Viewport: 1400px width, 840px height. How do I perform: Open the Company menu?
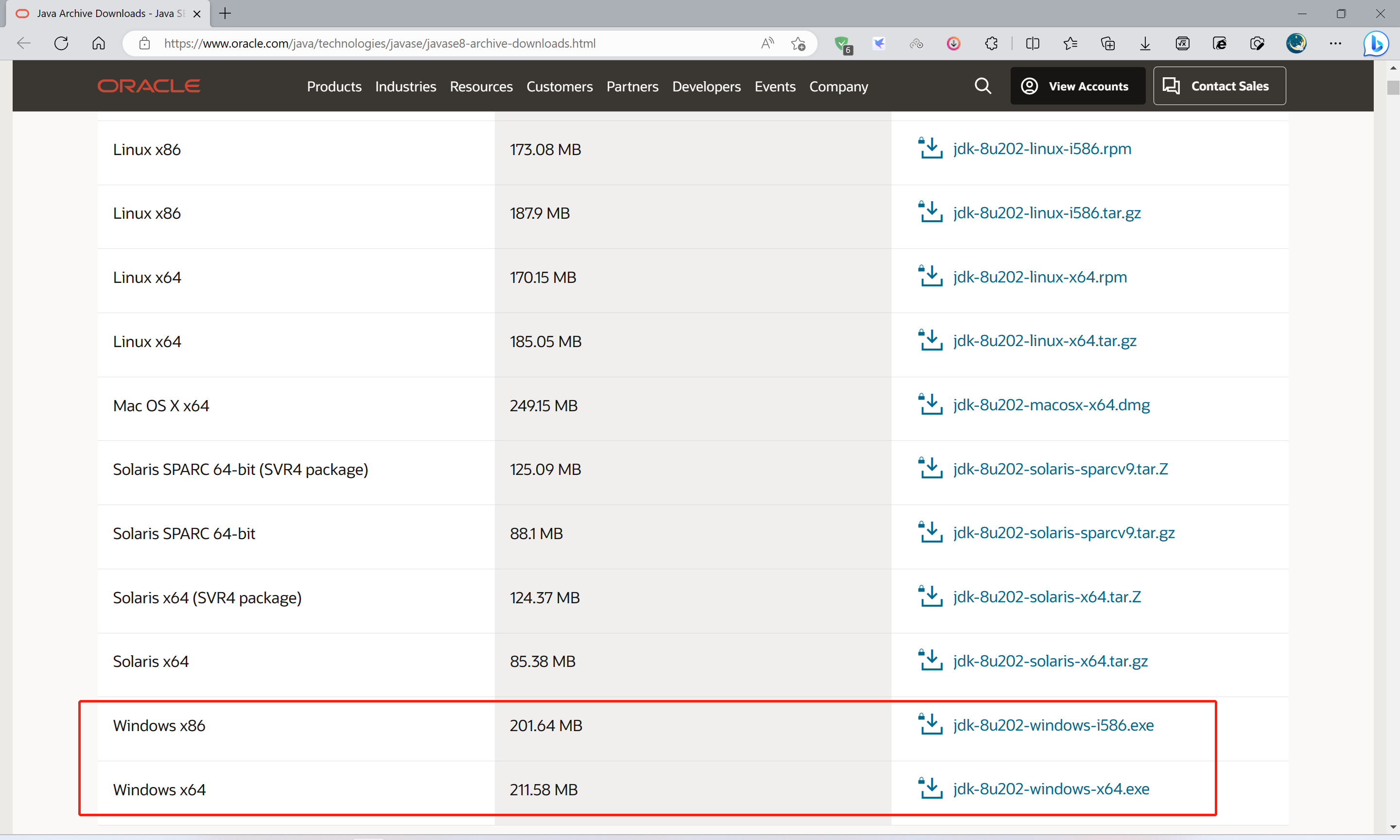click(838, 86)
